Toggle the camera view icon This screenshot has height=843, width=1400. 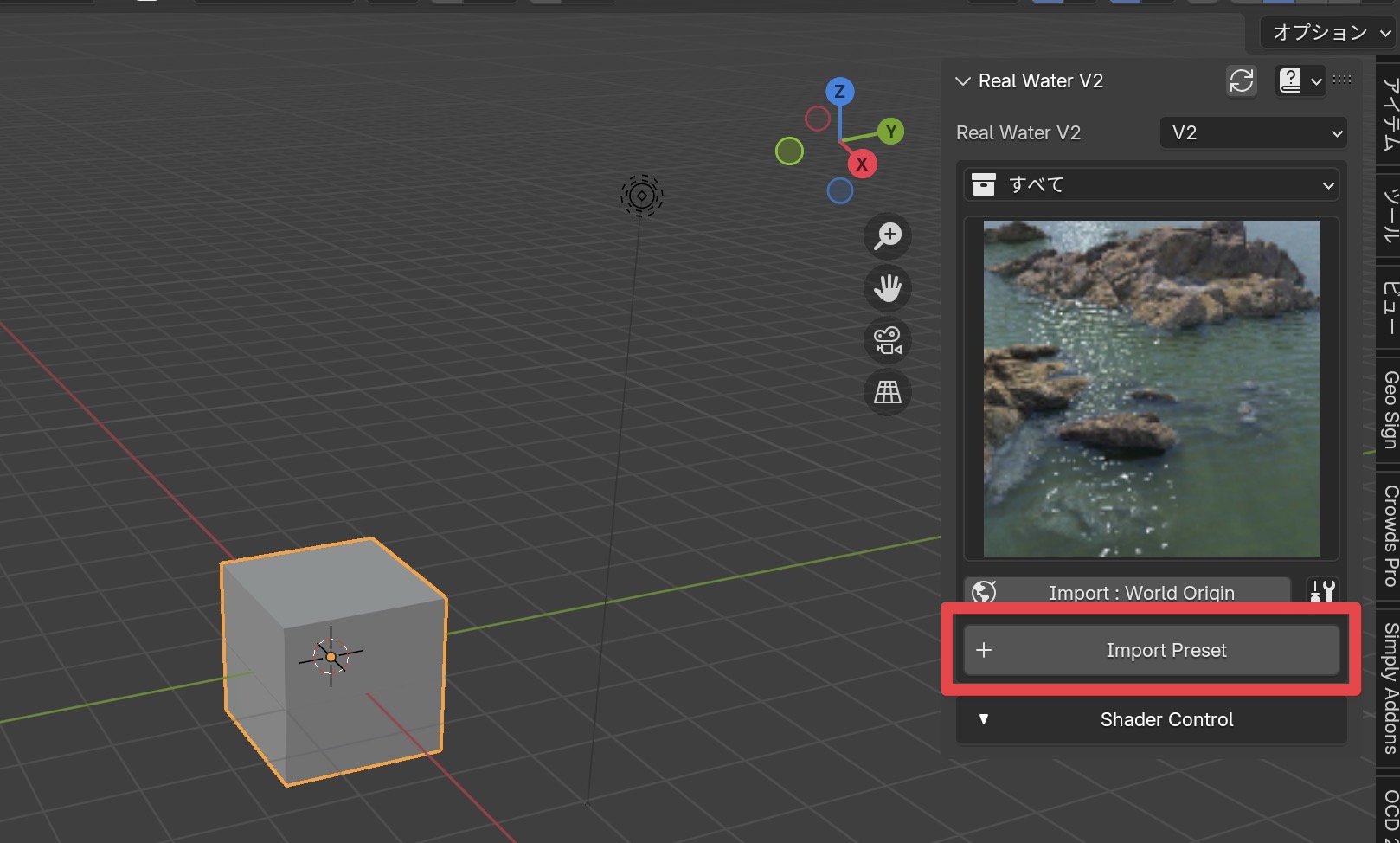(x=886, y=340)
